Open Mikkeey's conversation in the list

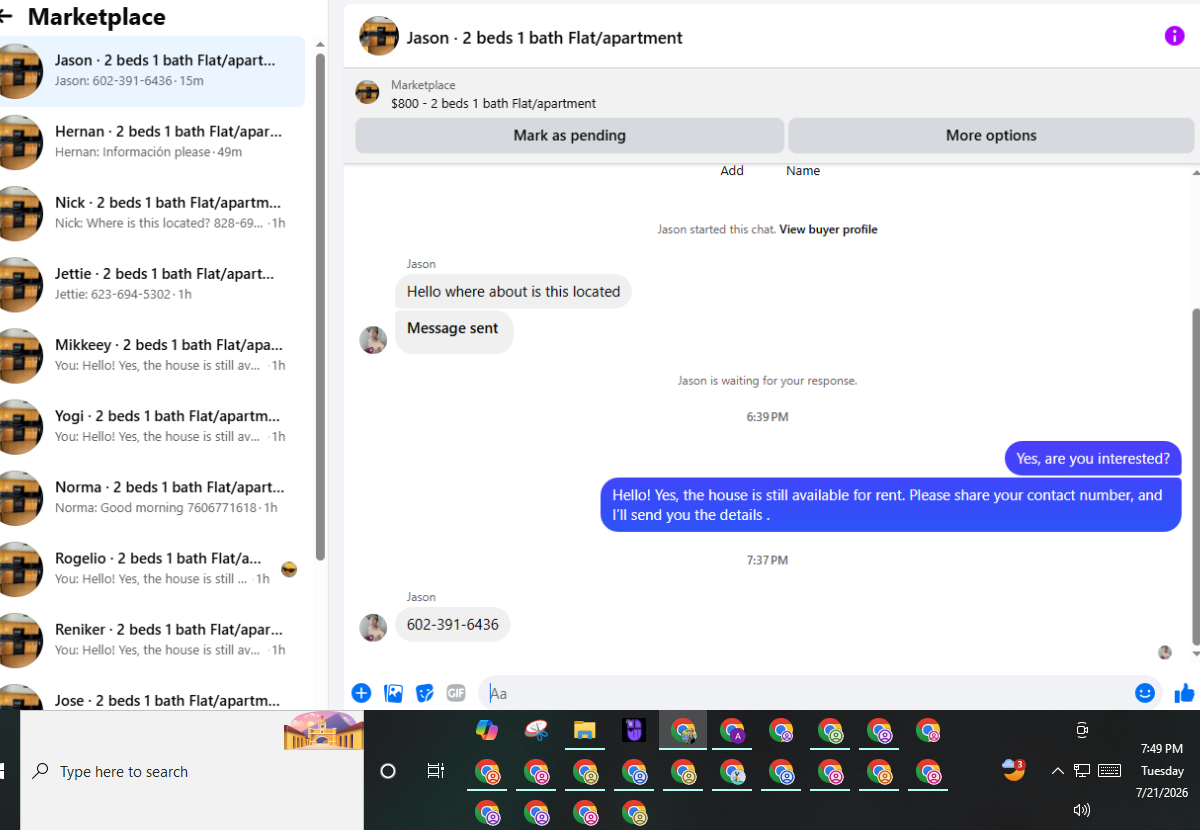(152, 355)
